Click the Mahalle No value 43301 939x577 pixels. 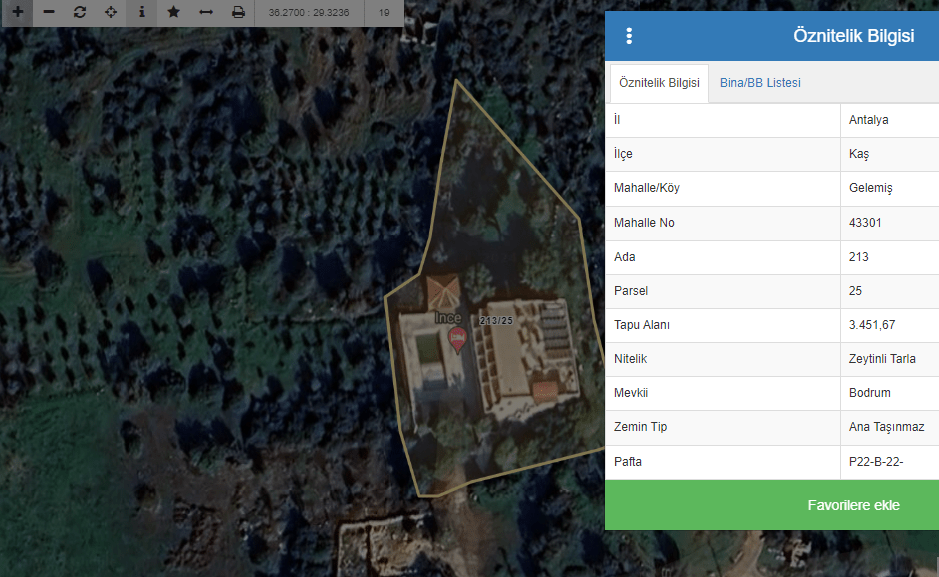click(865, 223)
